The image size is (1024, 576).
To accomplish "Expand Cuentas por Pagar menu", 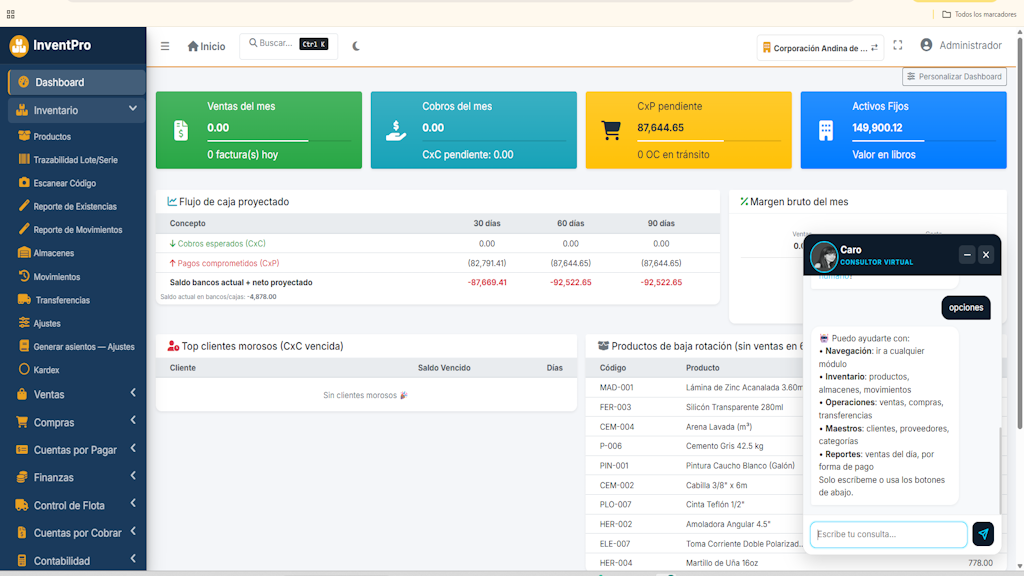I will point(76,450).
